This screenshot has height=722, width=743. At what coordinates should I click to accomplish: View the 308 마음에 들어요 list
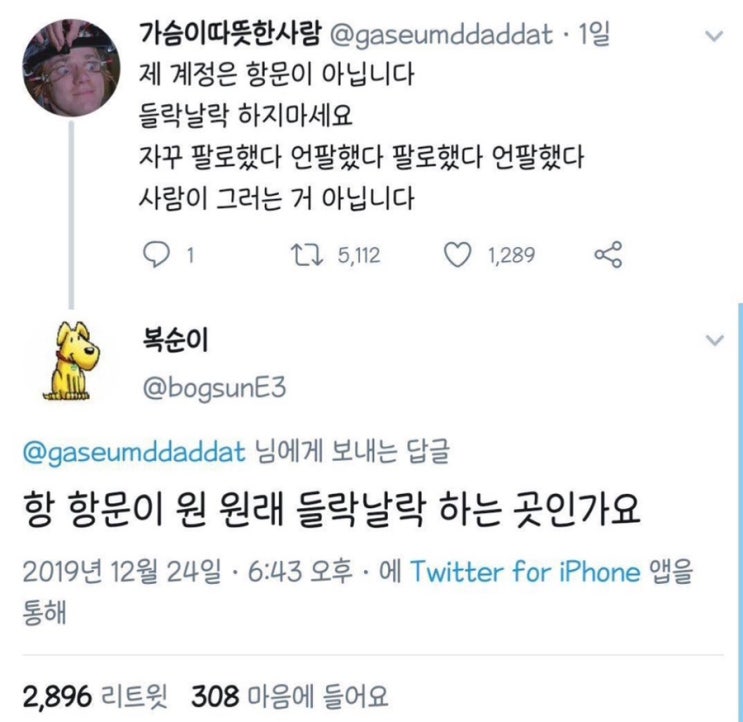290,697
